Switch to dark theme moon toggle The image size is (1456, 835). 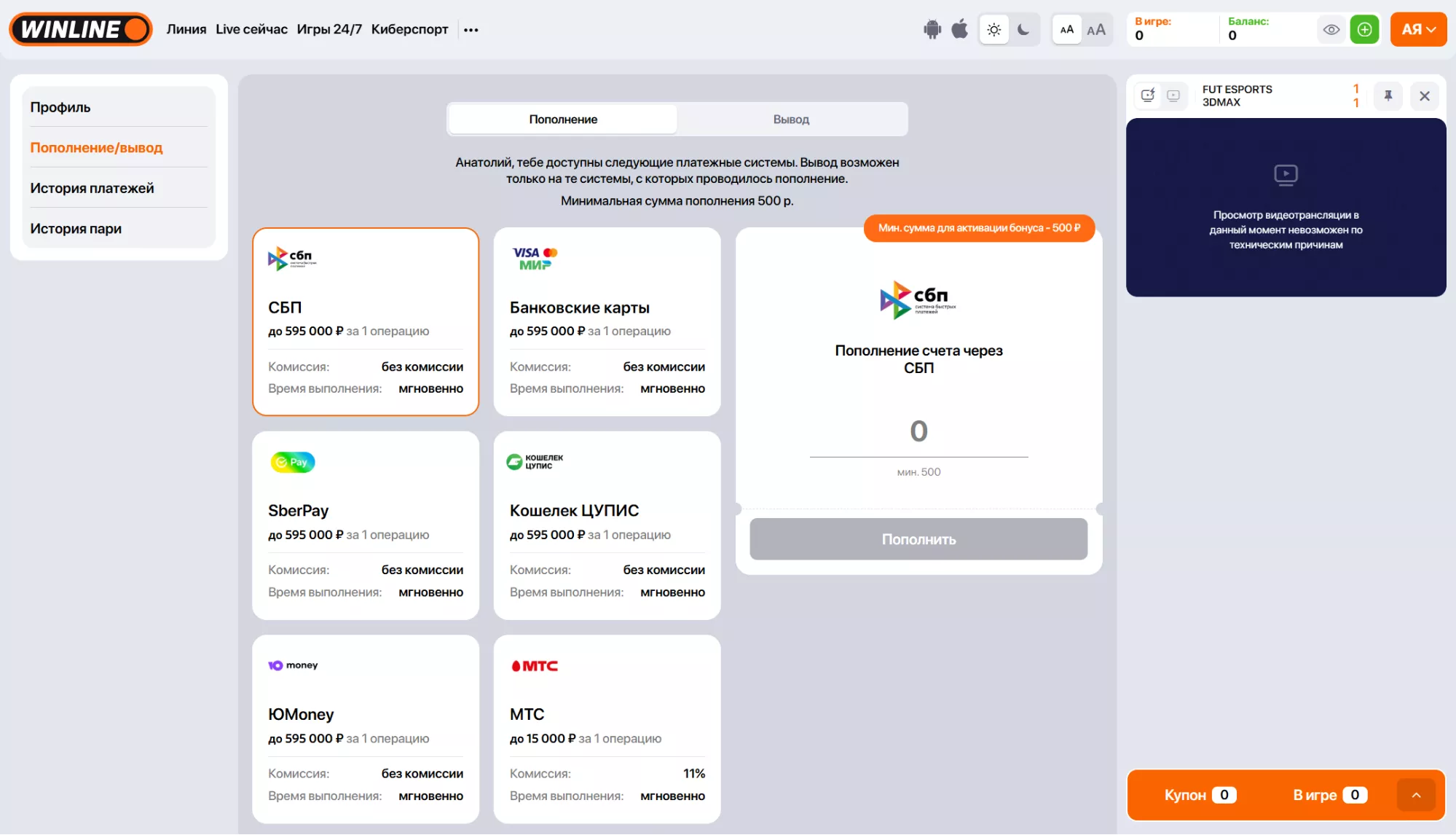[x=1023, y=30]
